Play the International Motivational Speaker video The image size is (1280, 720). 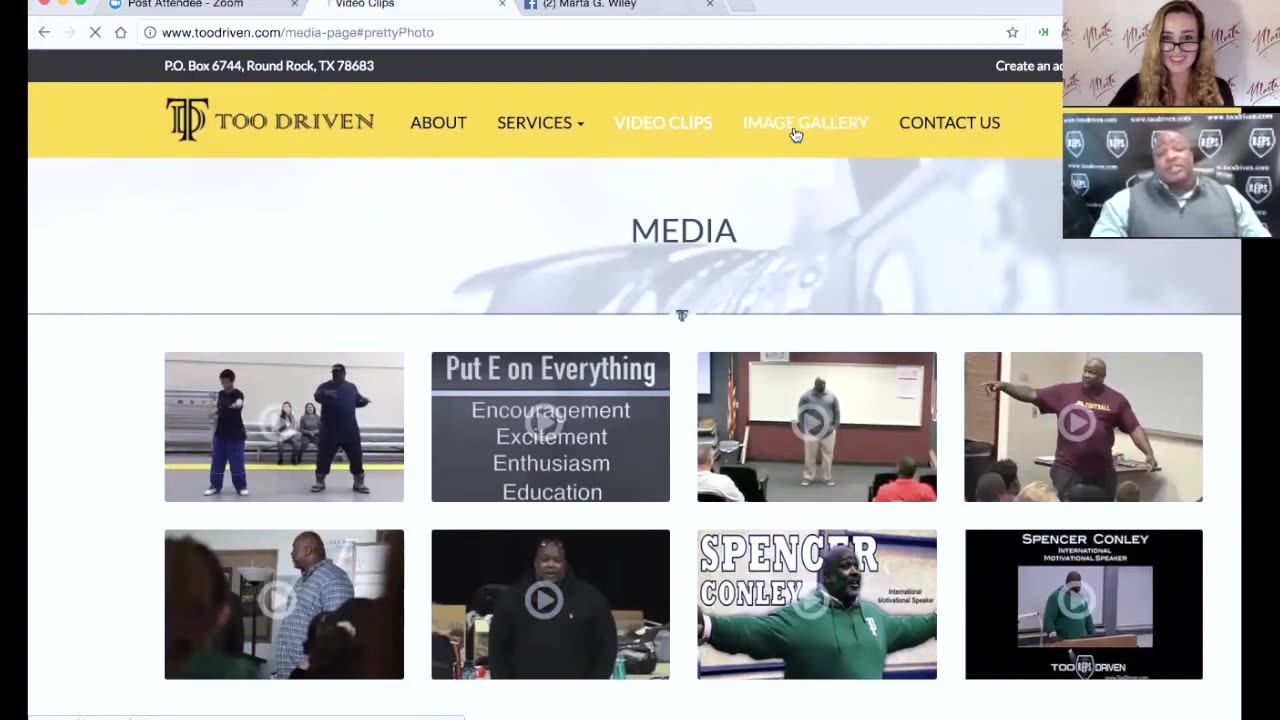tap(1083, 604)
